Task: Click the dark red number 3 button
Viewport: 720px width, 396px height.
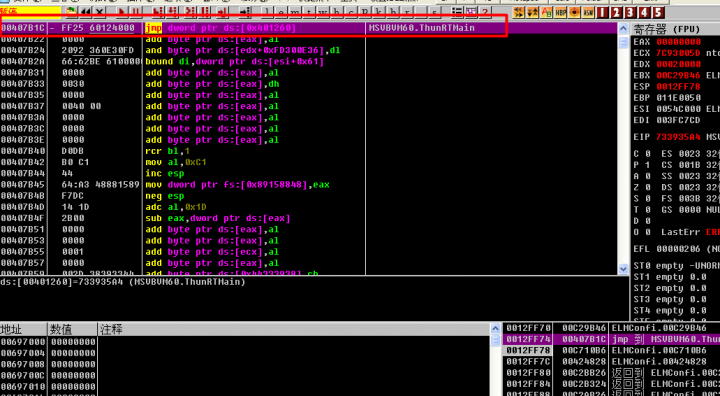Action: point(630,12)
